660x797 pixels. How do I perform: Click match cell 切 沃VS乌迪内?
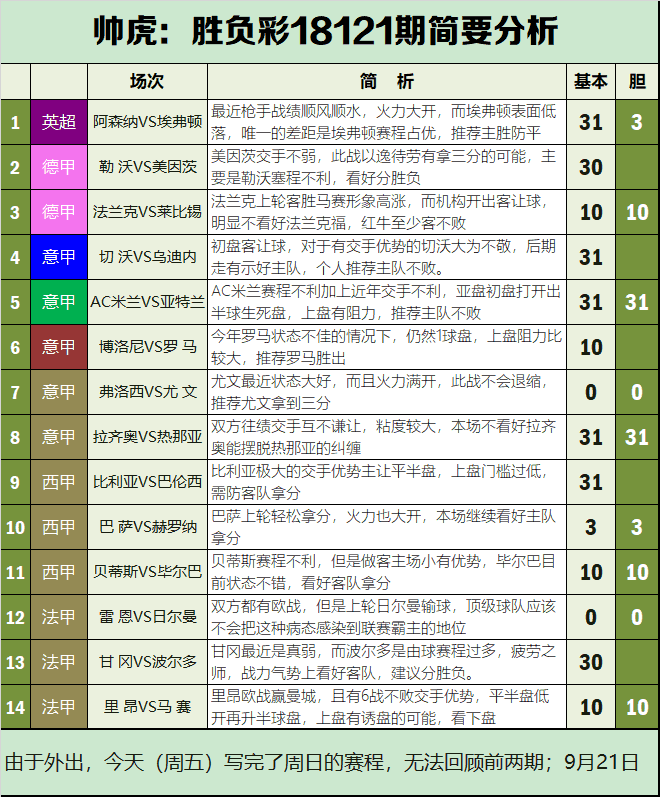[147, 257]
